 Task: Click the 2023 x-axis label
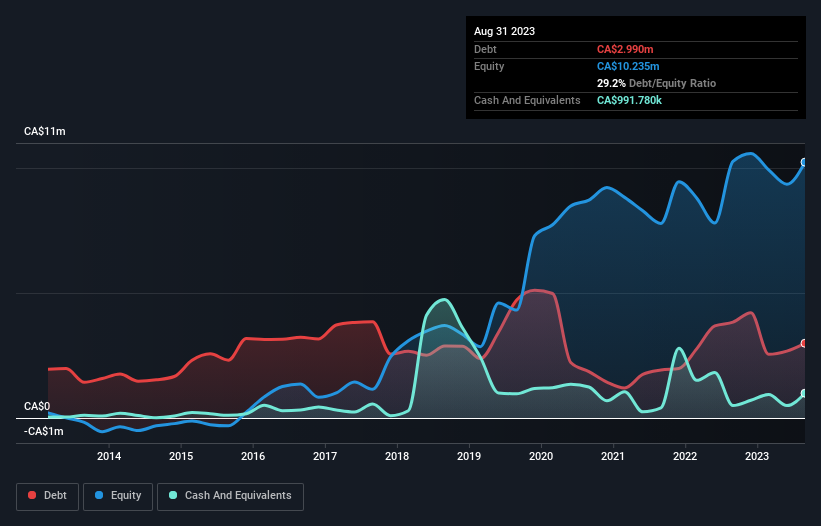[757, 456]
